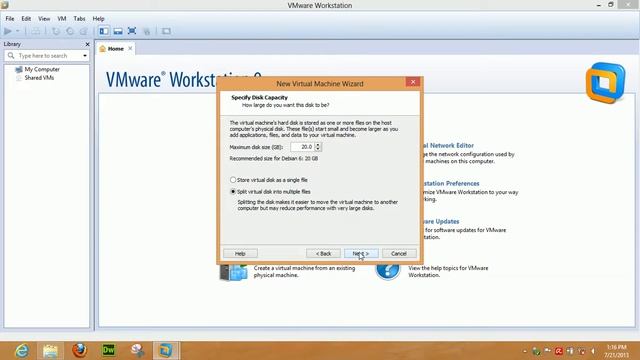Viewport: 640px width, 360px height.
Task: Click the revert snapshot toolbar icon
Action: [70, 31]
